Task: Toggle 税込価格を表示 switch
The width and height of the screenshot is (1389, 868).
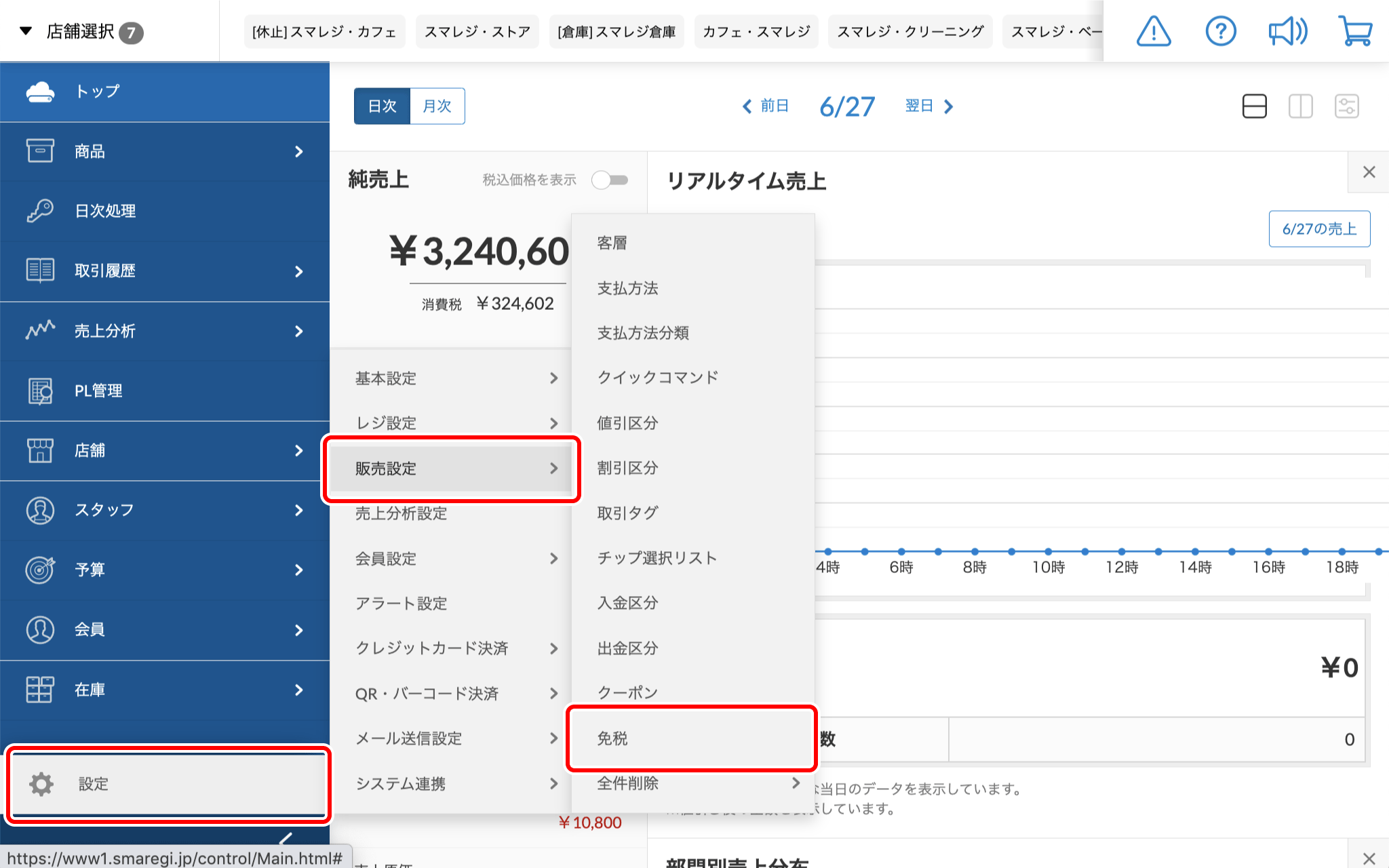Action: tap(609, 180)
